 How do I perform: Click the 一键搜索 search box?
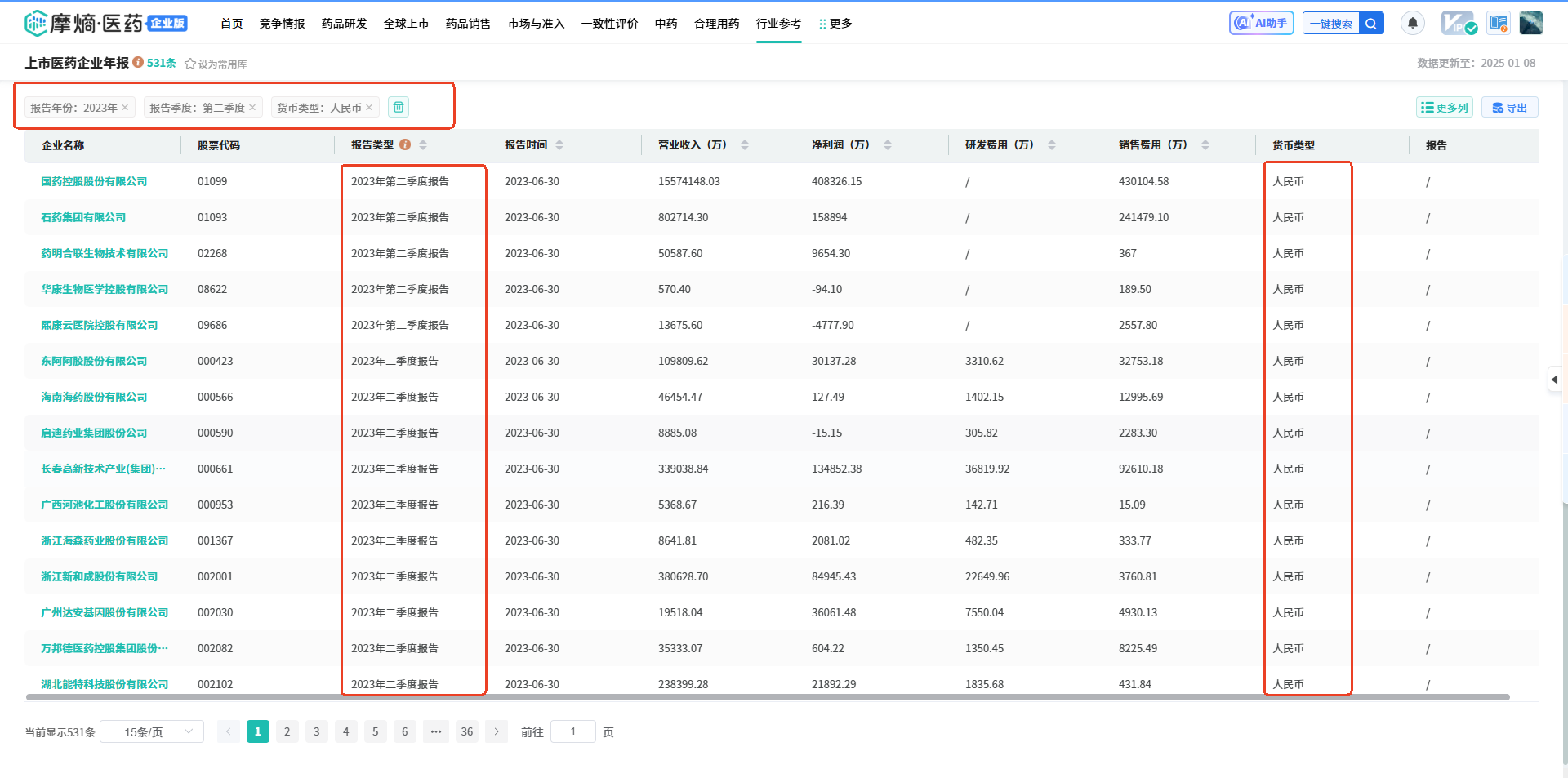click(1331, 24)
